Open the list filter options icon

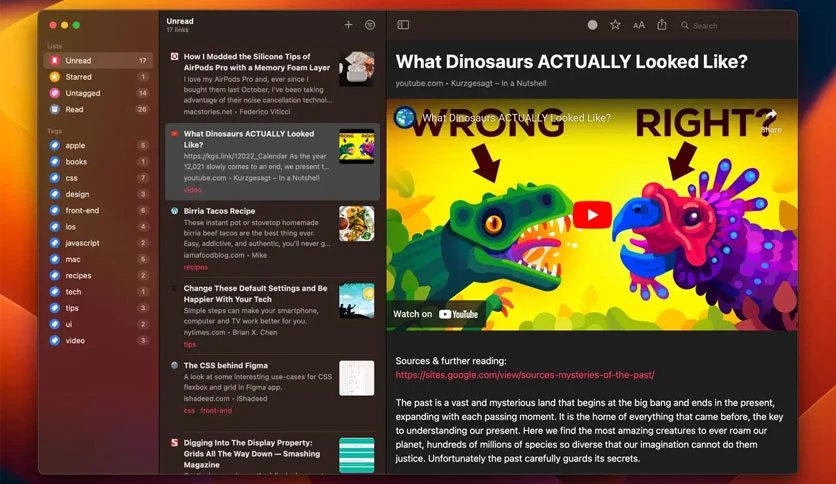[369, 25]
